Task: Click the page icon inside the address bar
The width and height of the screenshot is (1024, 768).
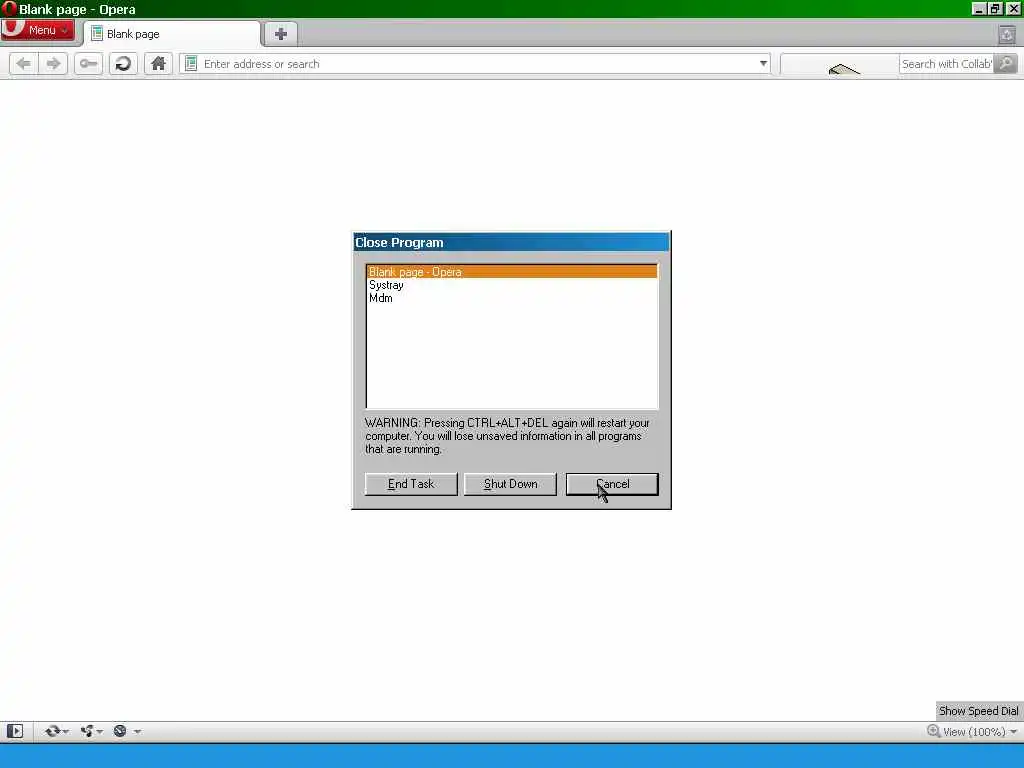Action: (191, 63)
